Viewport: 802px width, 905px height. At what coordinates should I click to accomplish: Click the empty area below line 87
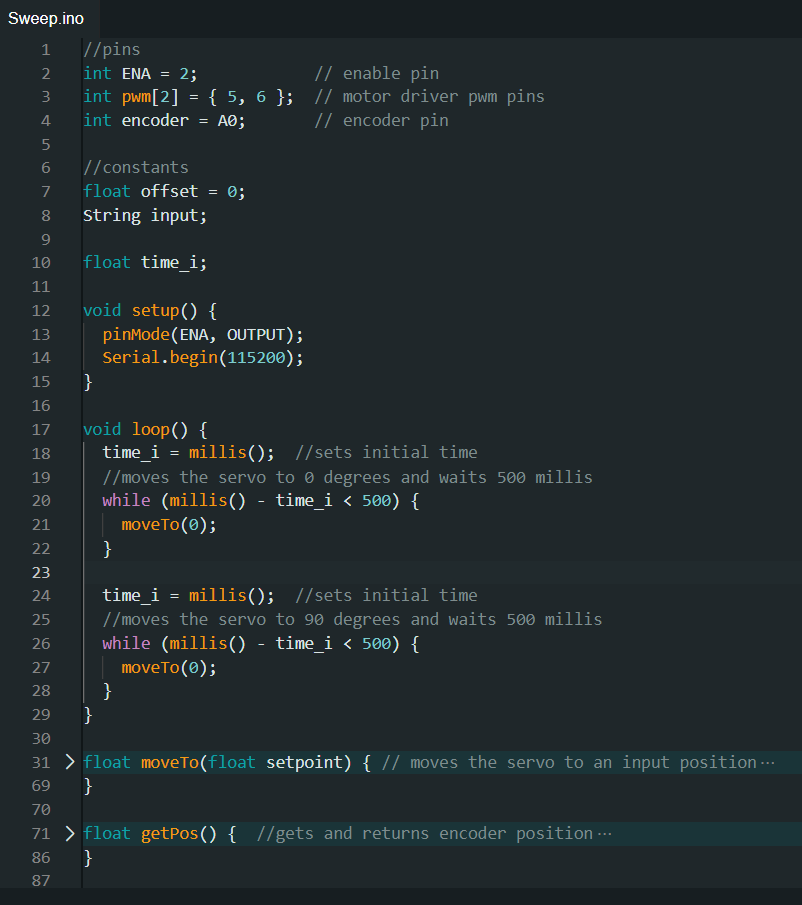[x=400, y=895]
